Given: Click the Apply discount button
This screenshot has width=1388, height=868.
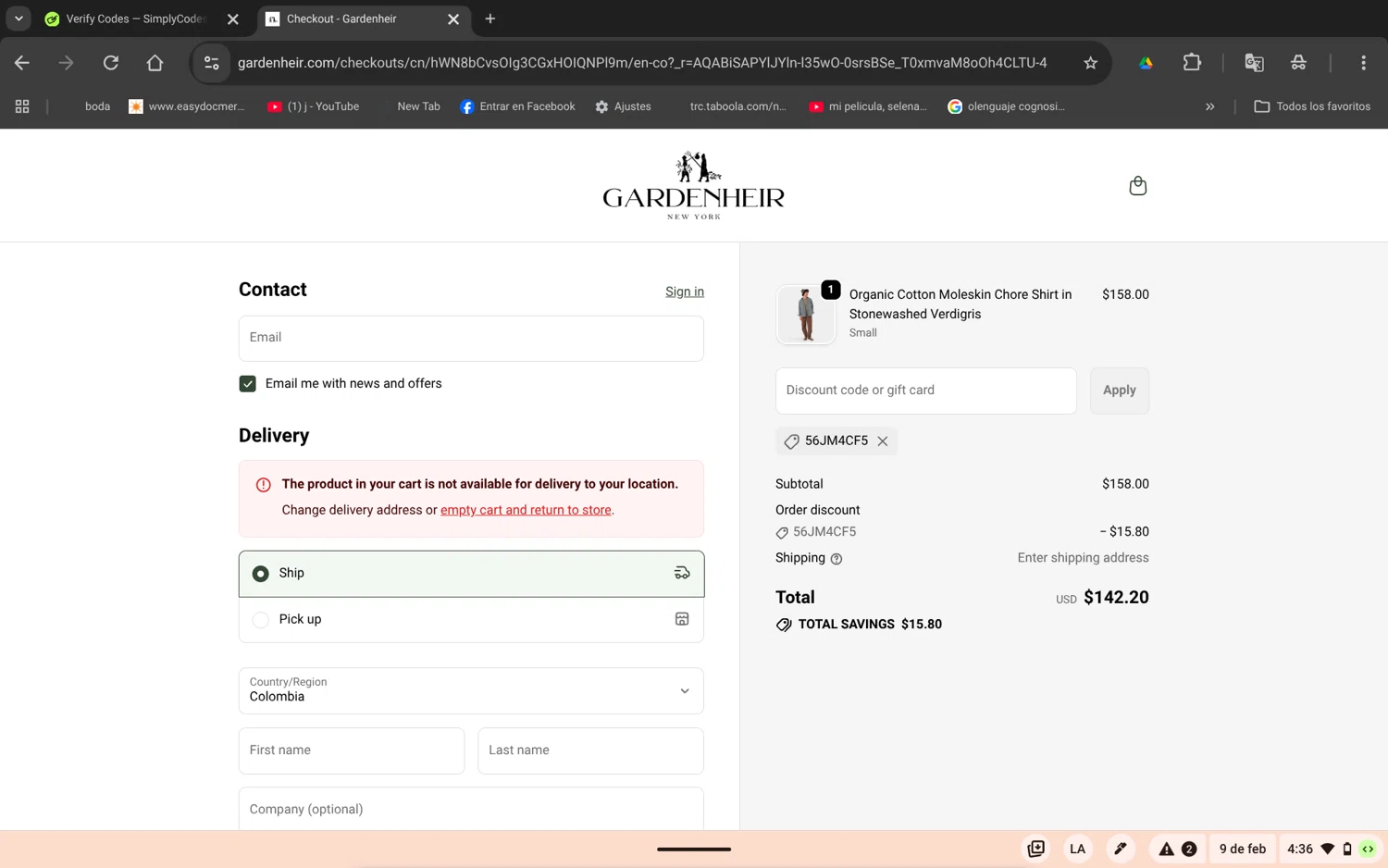Looking at the screenshot, I should (x=1119, y=391).
